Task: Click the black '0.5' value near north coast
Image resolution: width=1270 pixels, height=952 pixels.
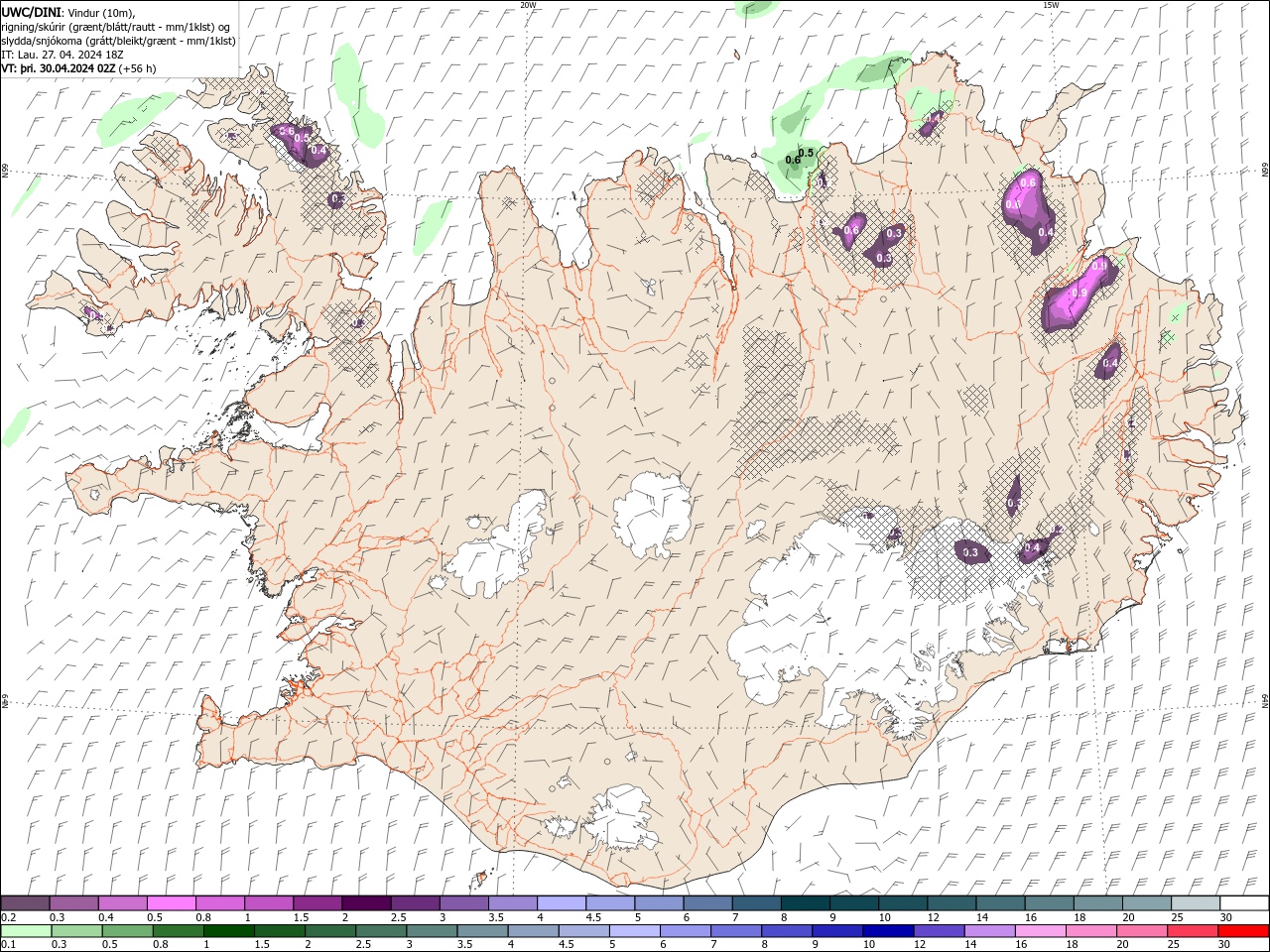Action: point(806,153)
